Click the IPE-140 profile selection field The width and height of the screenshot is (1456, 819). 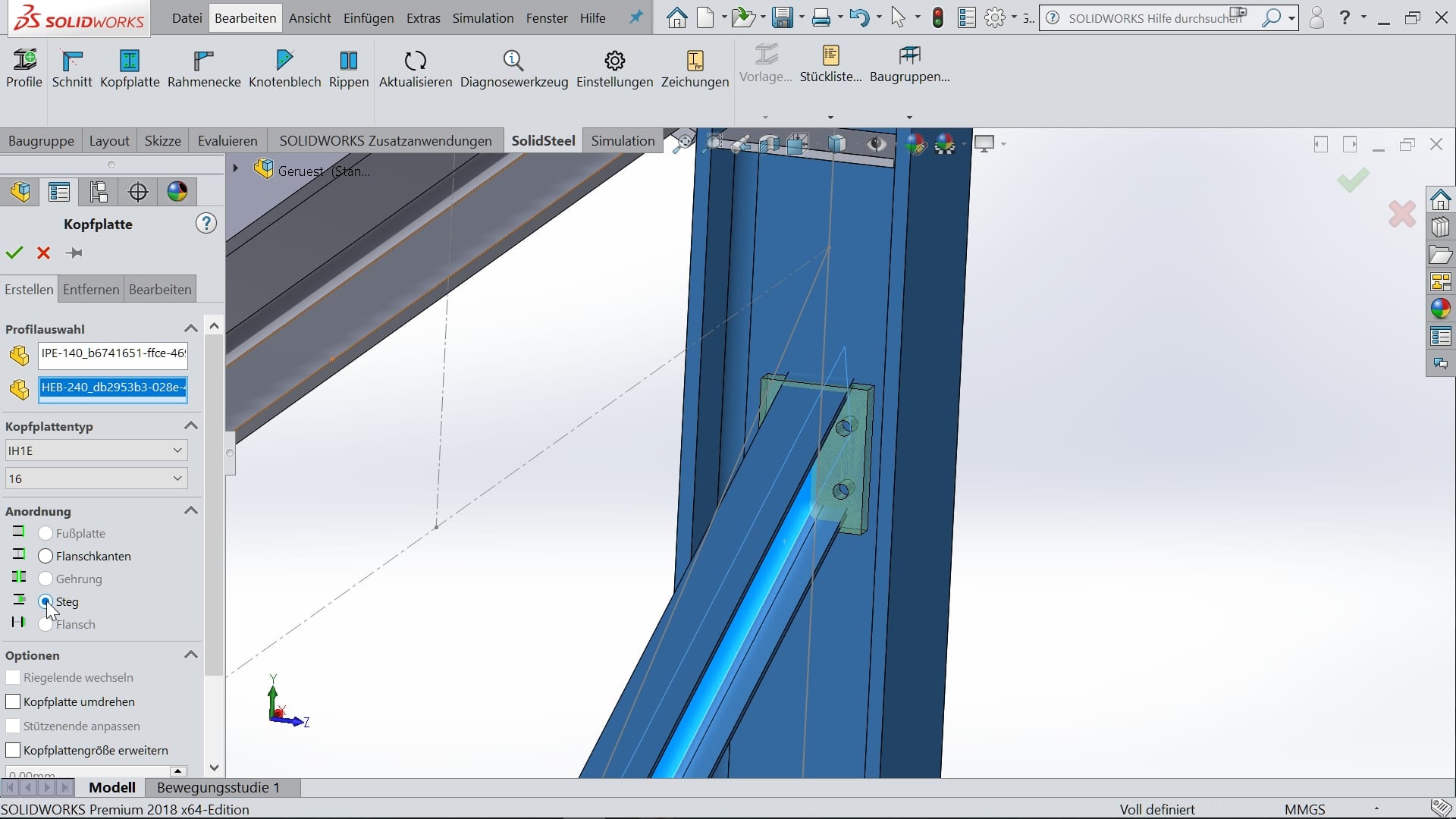point(113,354)
